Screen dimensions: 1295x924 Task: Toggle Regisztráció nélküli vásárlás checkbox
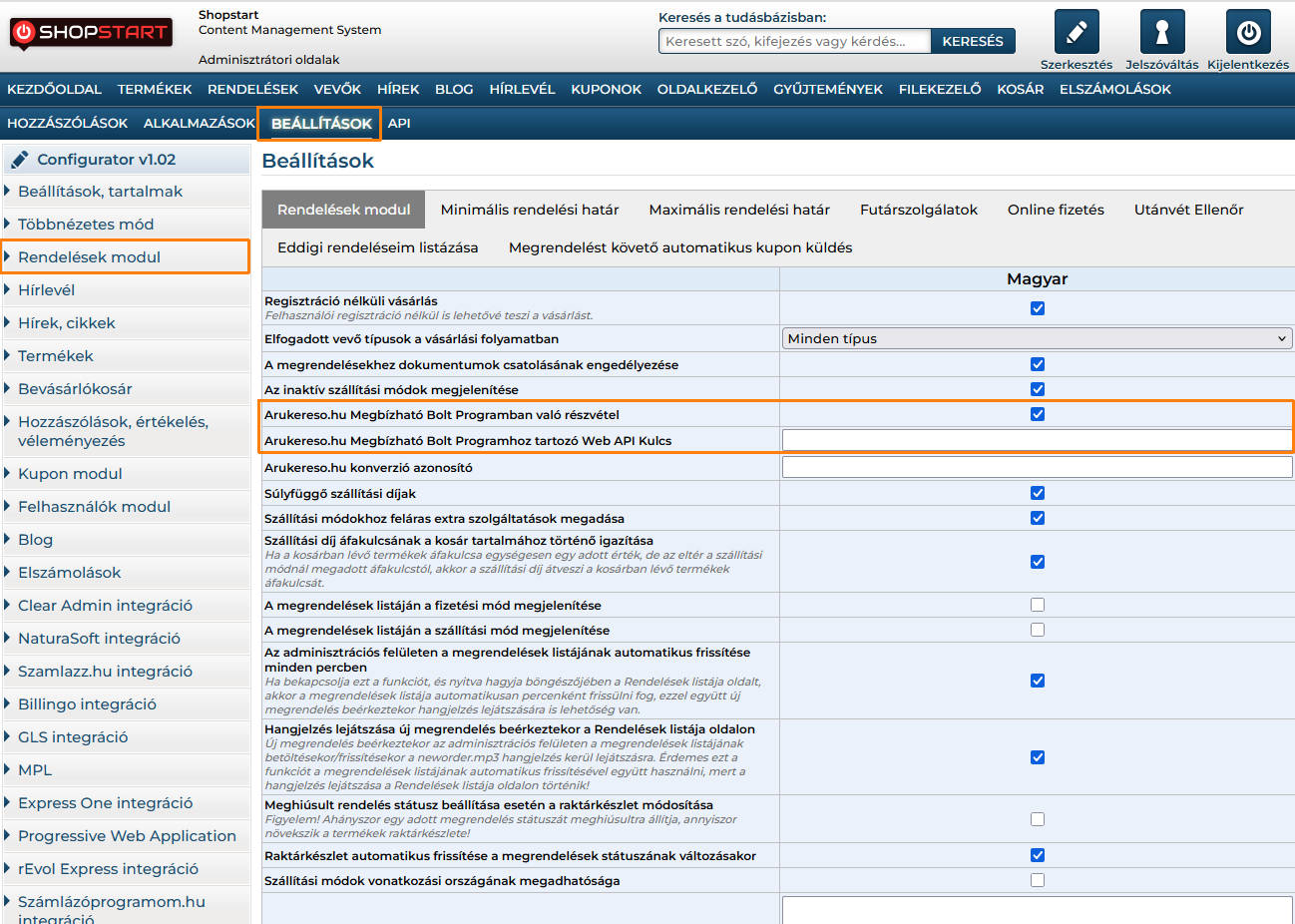point(1038,308)
